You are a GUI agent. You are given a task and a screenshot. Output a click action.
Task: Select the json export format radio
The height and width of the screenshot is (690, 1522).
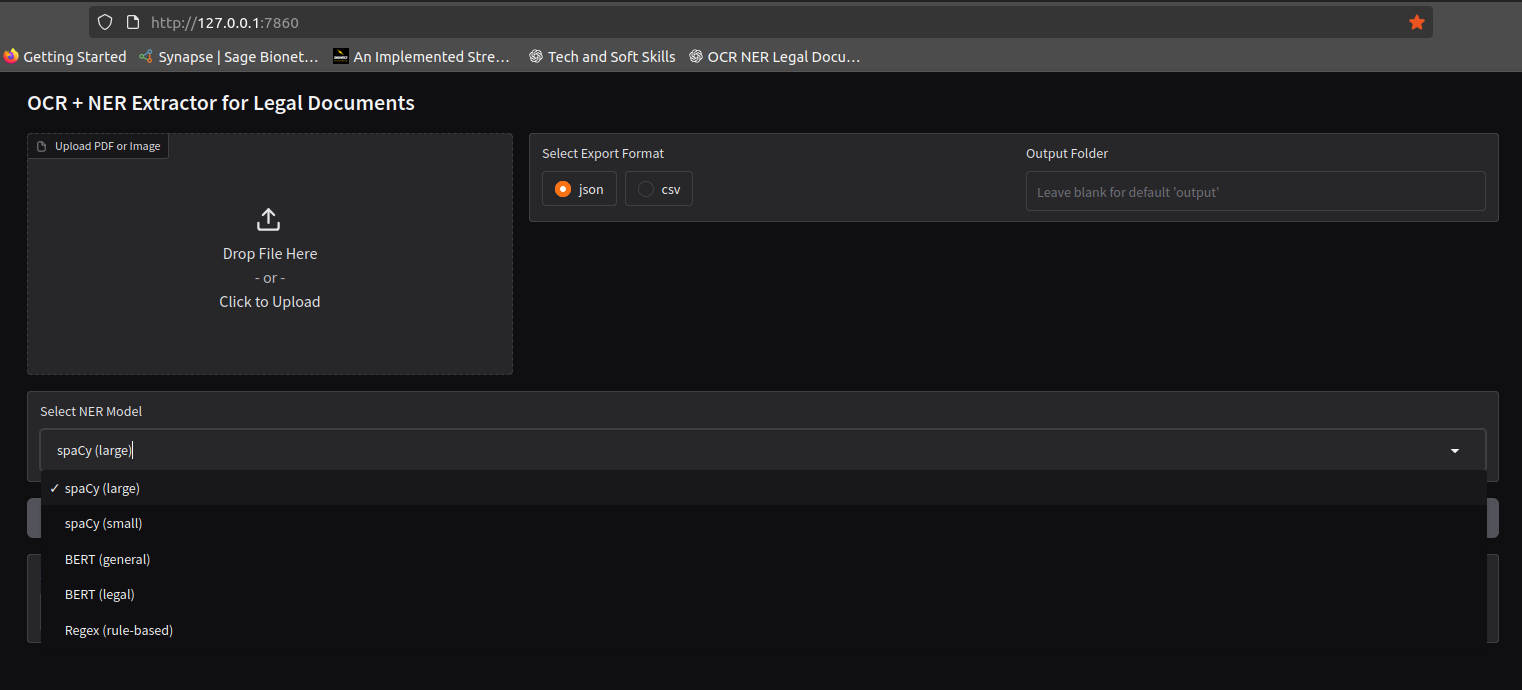(x=564, y=189)
